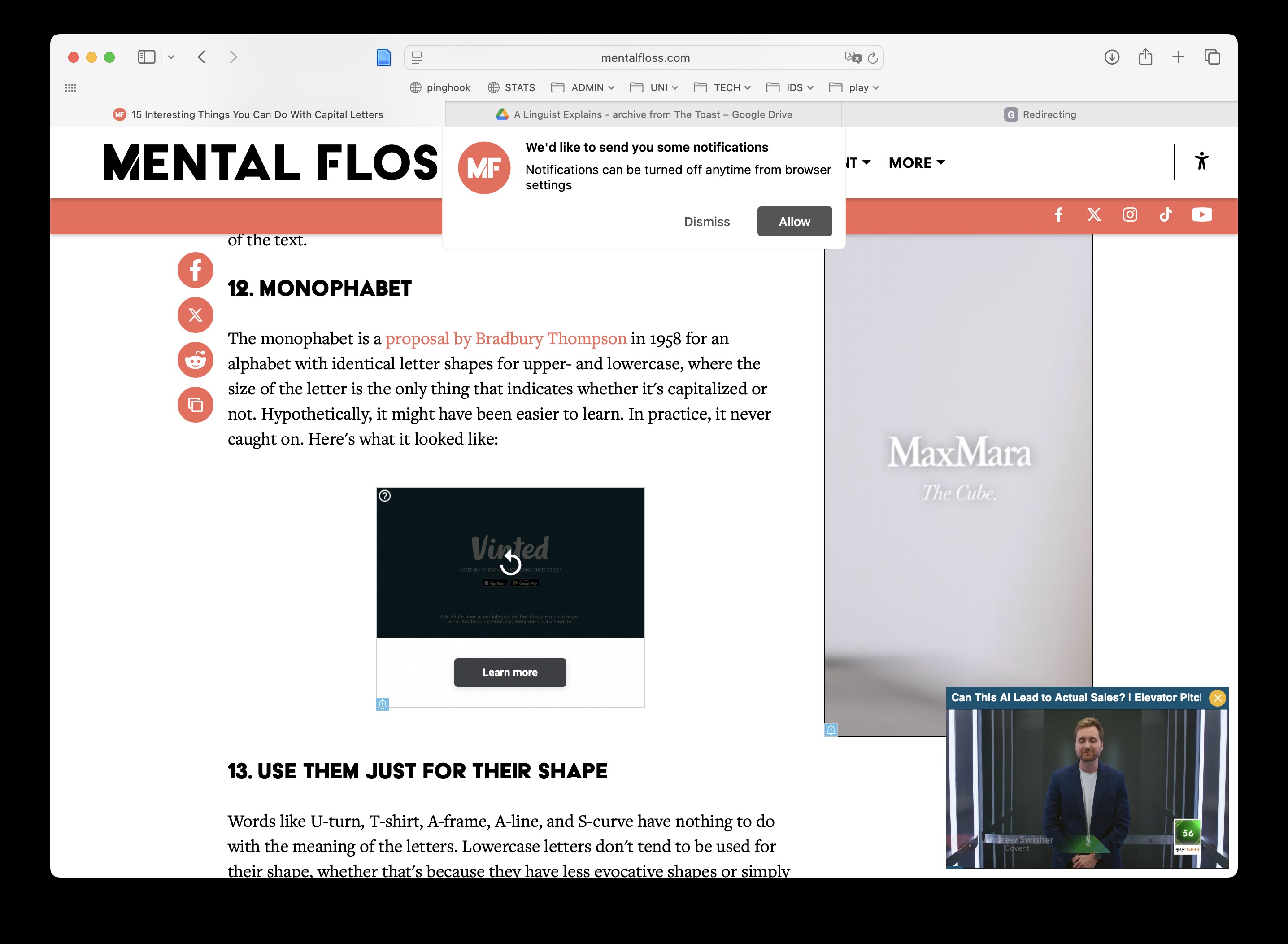This screenshot has height=944, width=1288.
Task: Switch to A Linguist Explains tab
Action: pos(644,114)
